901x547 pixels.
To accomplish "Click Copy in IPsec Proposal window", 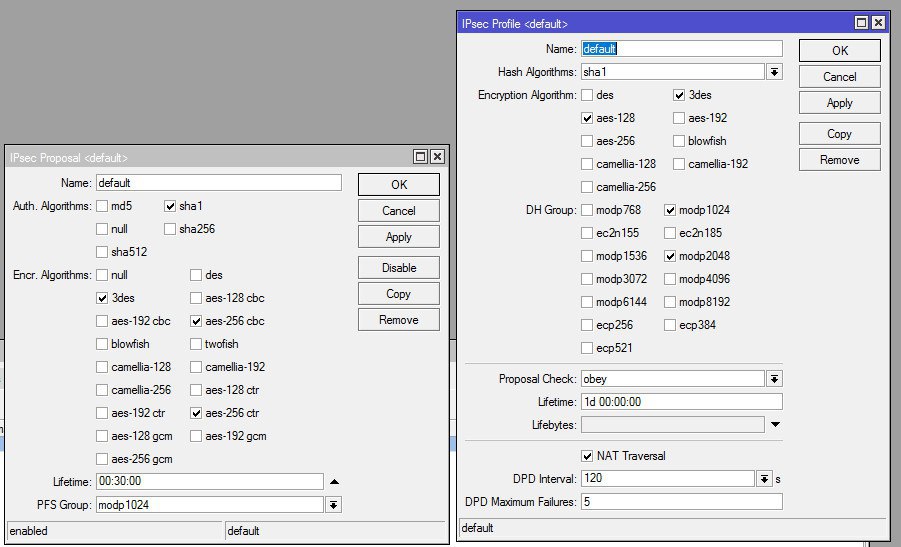I will (x=399, y=294).
